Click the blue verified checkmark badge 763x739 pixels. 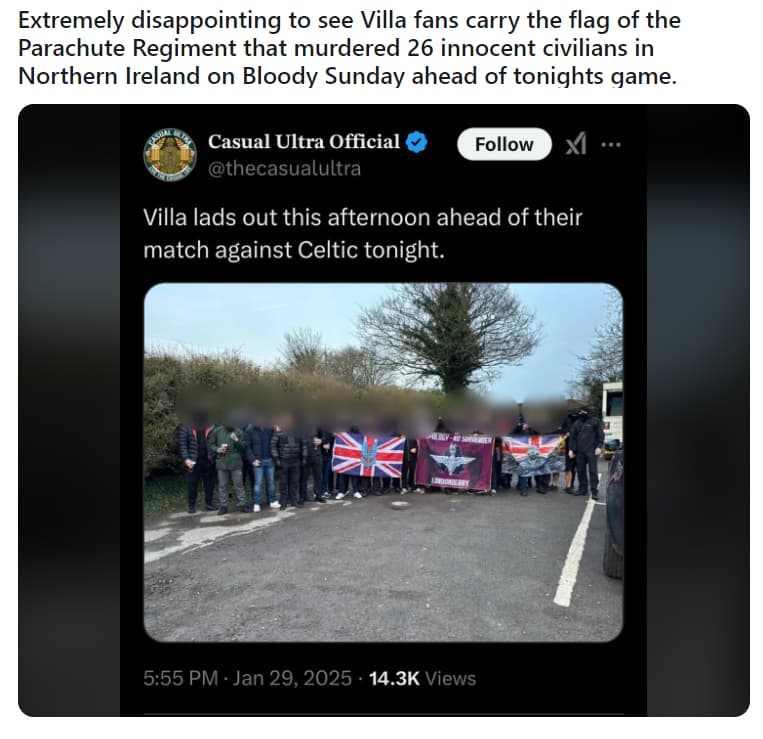point(417,143)
